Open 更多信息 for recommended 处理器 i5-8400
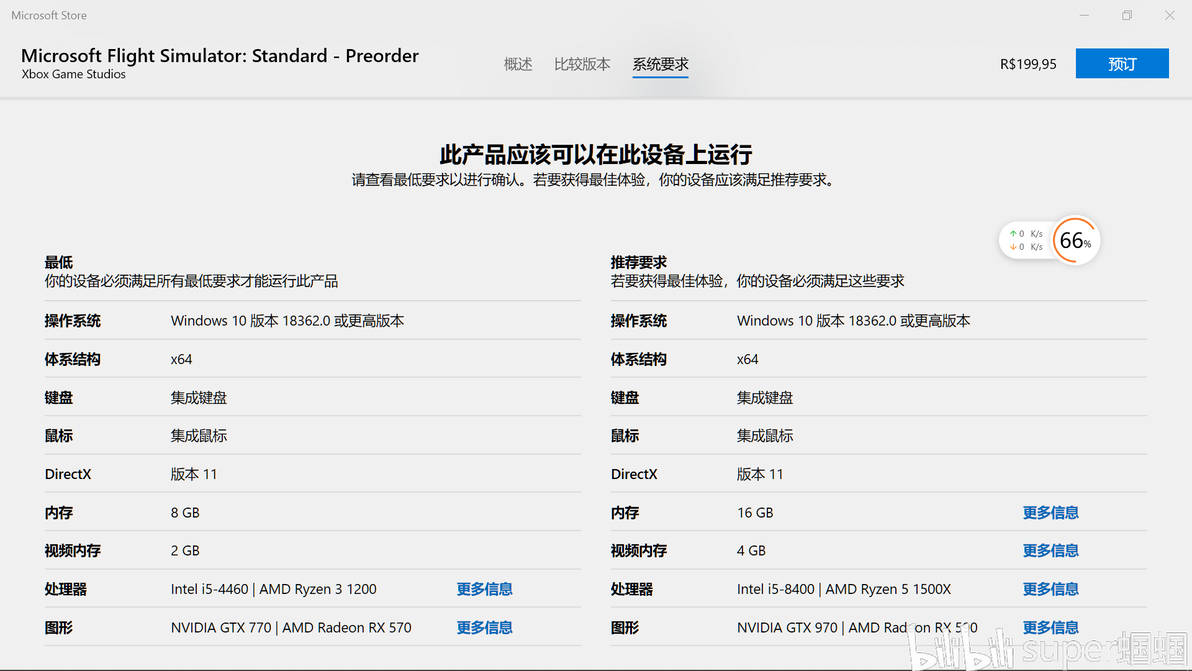 (x=1051, y=589)
